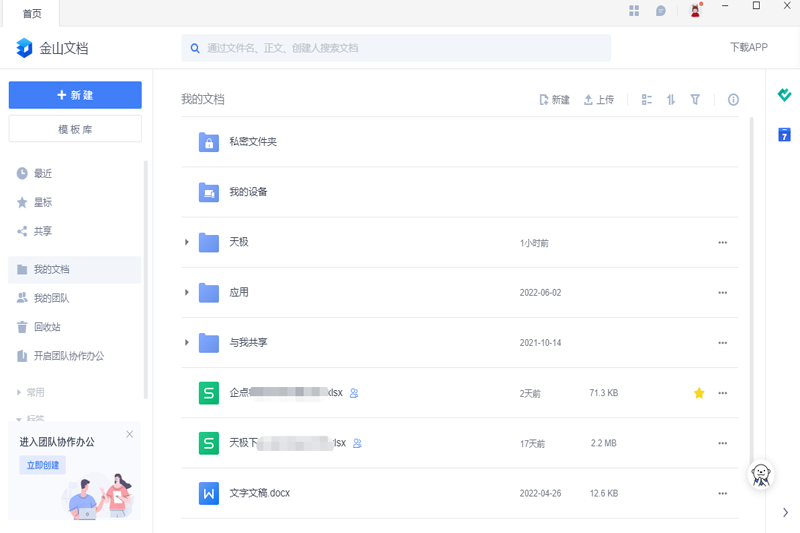The height and width of the screenshot is (533, 800).
Task: Open the green checkmark to-do sidebar icon
Action: click(x=784, y=95)
